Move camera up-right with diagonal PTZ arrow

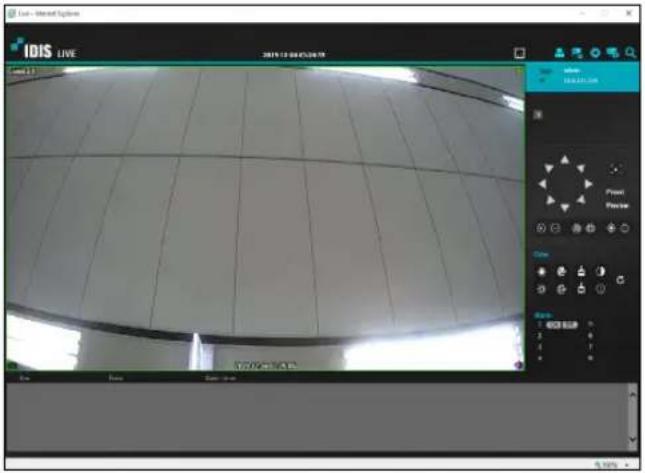[581, 168]
